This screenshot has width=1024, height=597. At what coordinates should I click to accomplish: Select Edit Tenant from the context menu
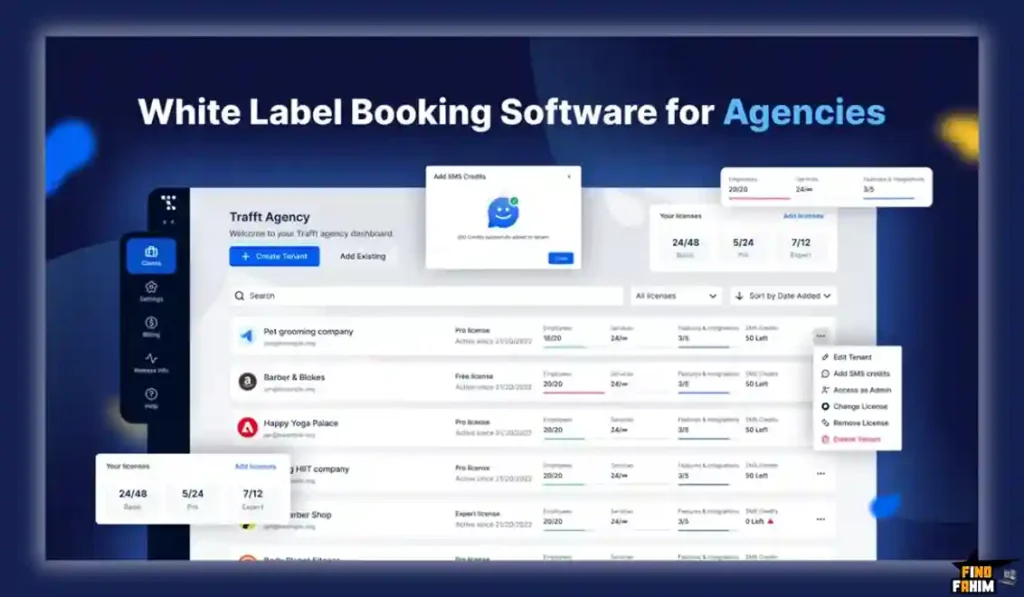tap(852, 357)
